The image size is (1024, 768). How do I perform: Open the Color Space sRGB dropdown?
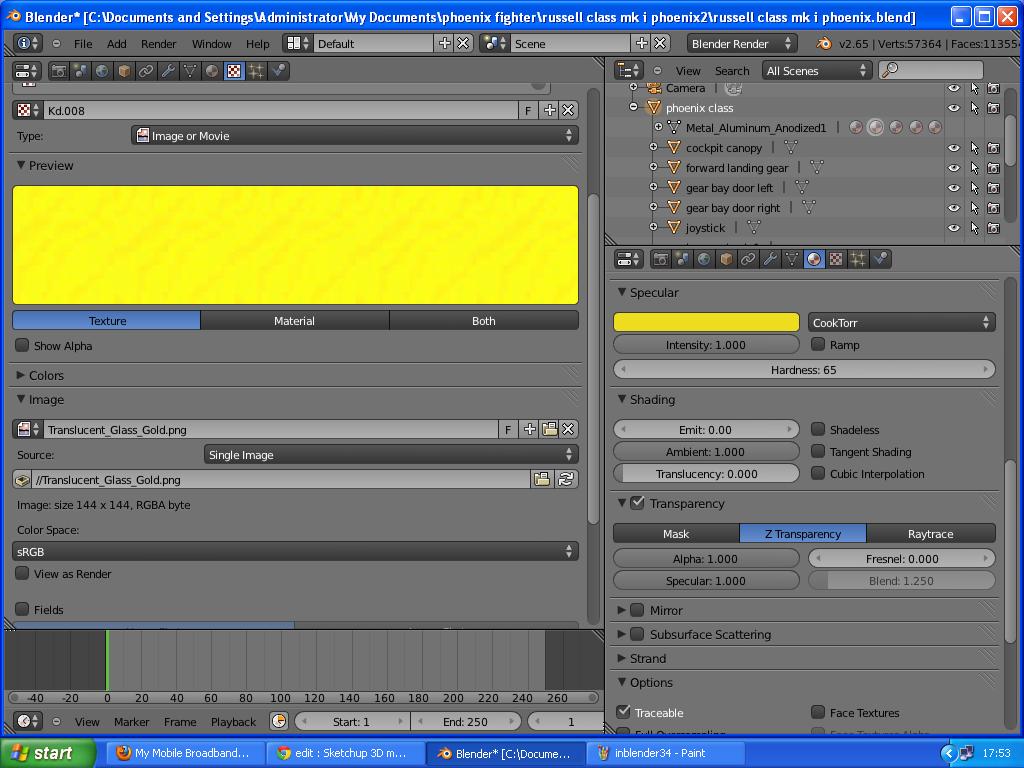click(x=295, y=550)
